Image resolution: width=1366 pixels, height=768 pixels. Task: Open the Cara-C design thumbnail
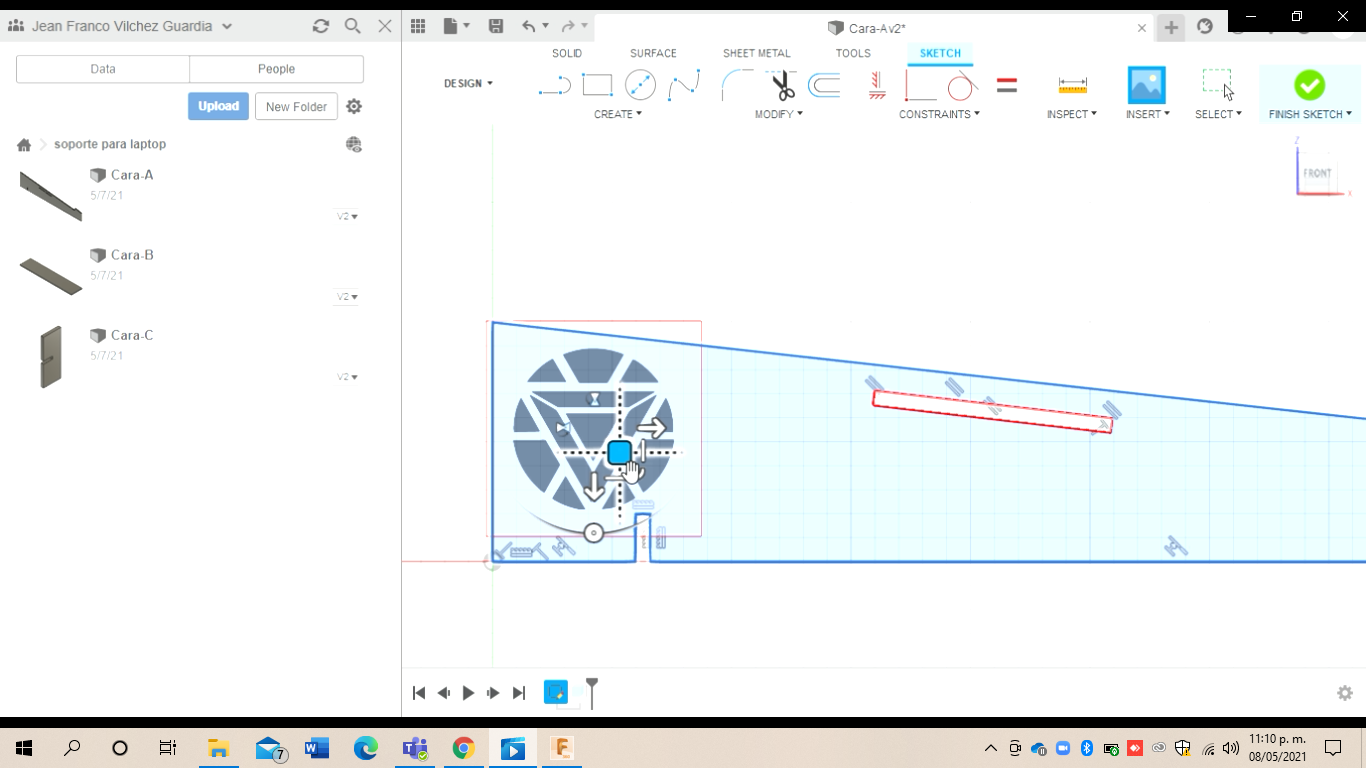(50, 356)
